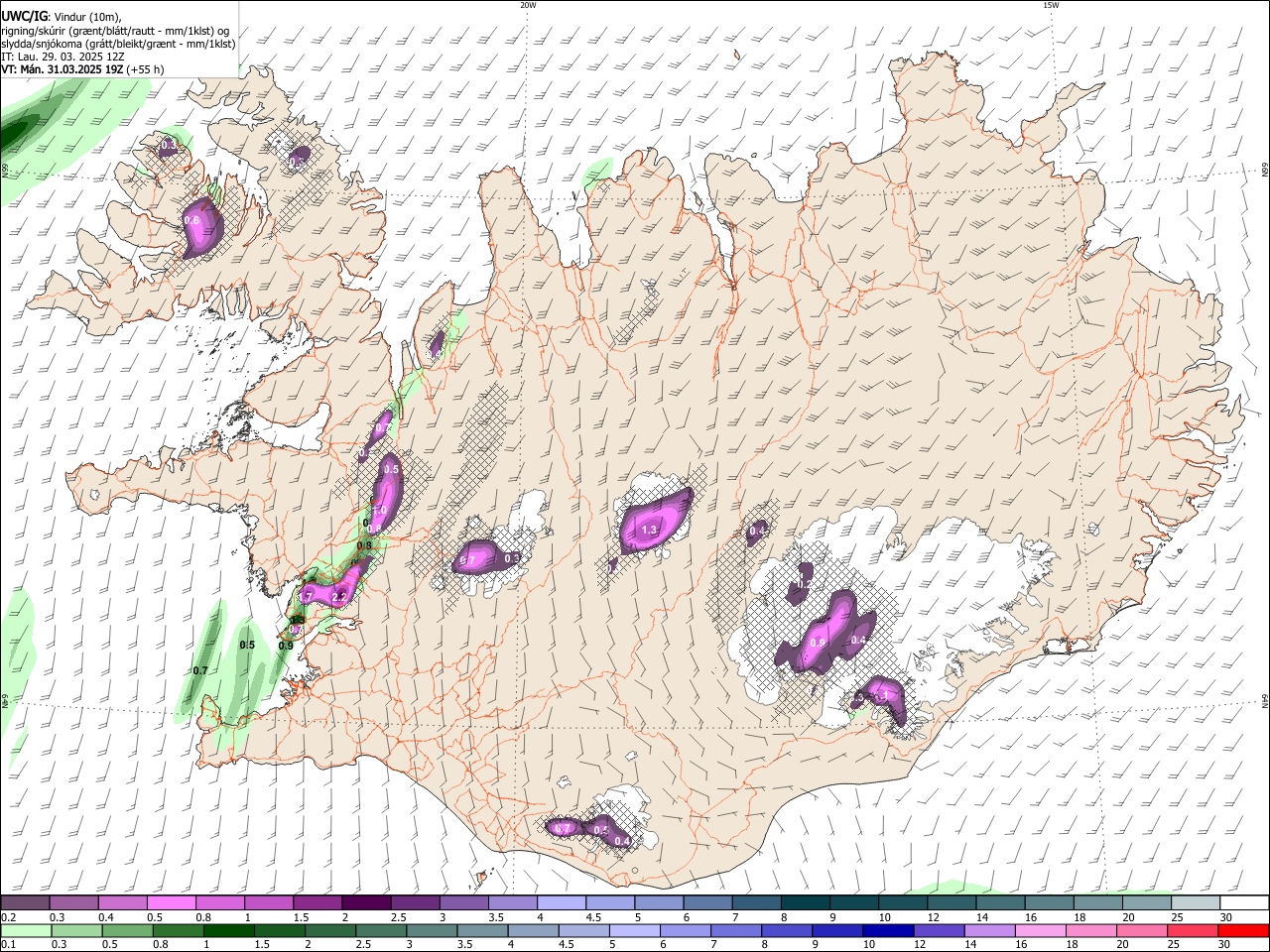Select the lavender 5 swatch in the rain legend
The width and height of the screenshot is (1270, 952).
pos(634,930)
